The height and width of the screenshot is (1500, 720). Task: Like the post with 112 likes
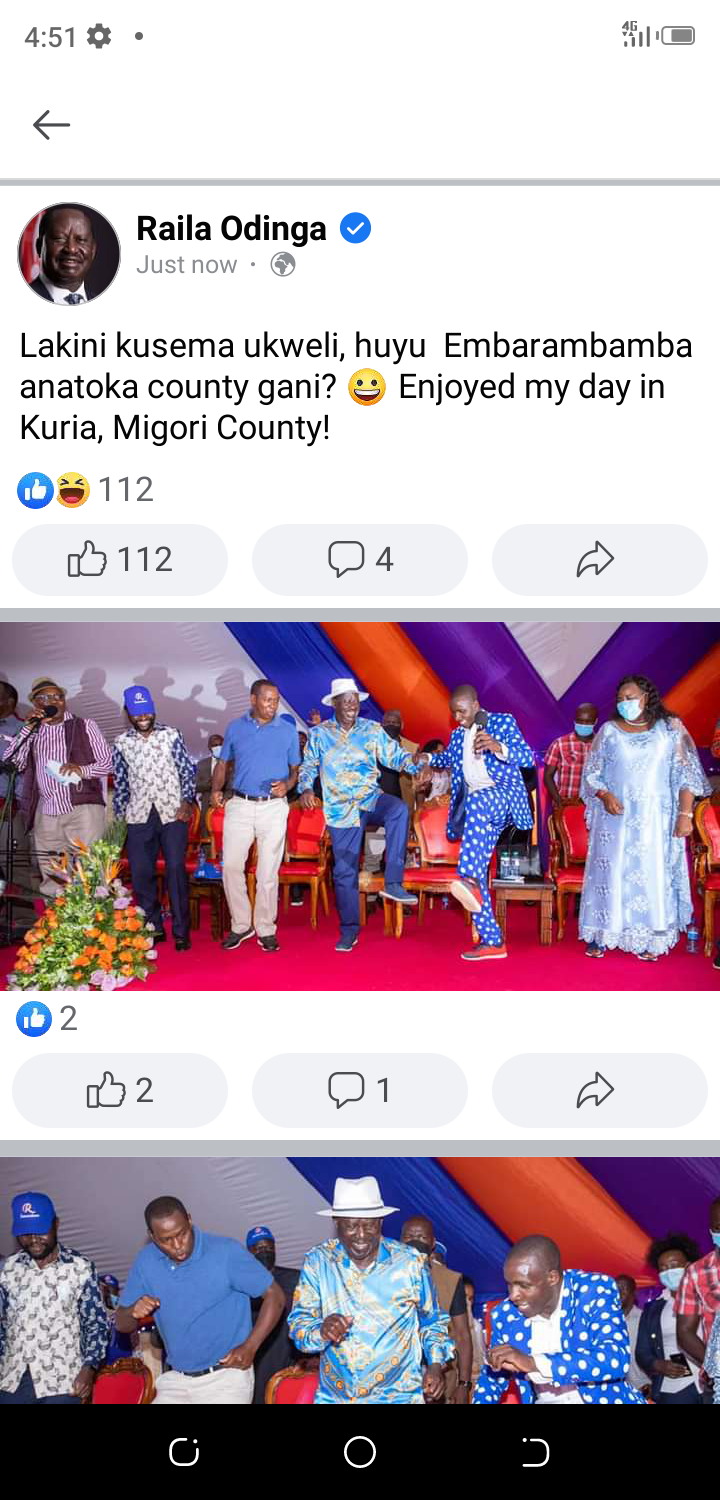coord(120,559)
